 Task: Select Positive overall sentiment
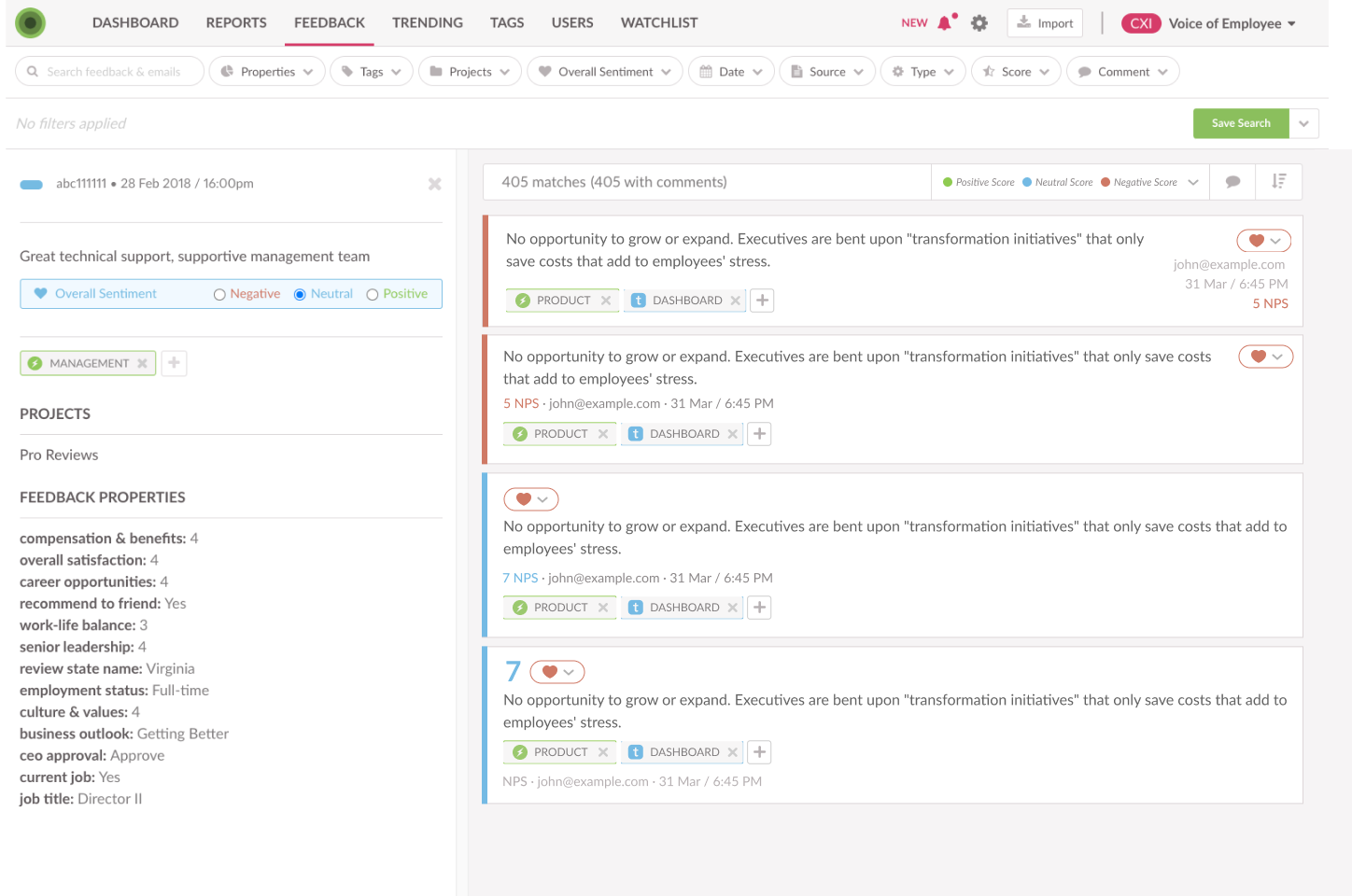point(373,295)
